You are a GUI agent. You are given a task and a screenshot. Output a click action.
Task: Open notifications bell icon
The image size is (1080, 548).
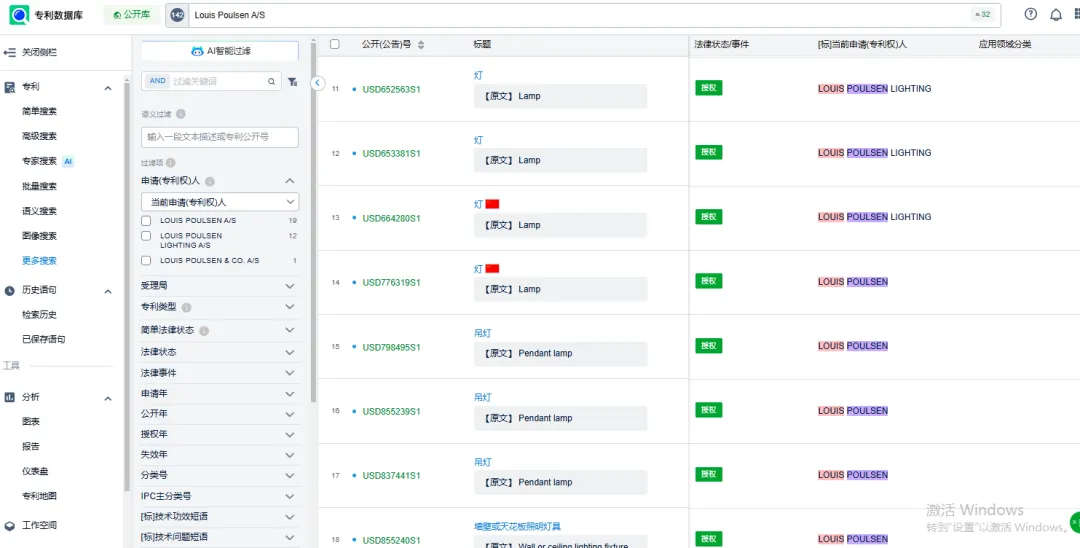click(1055, 14)
